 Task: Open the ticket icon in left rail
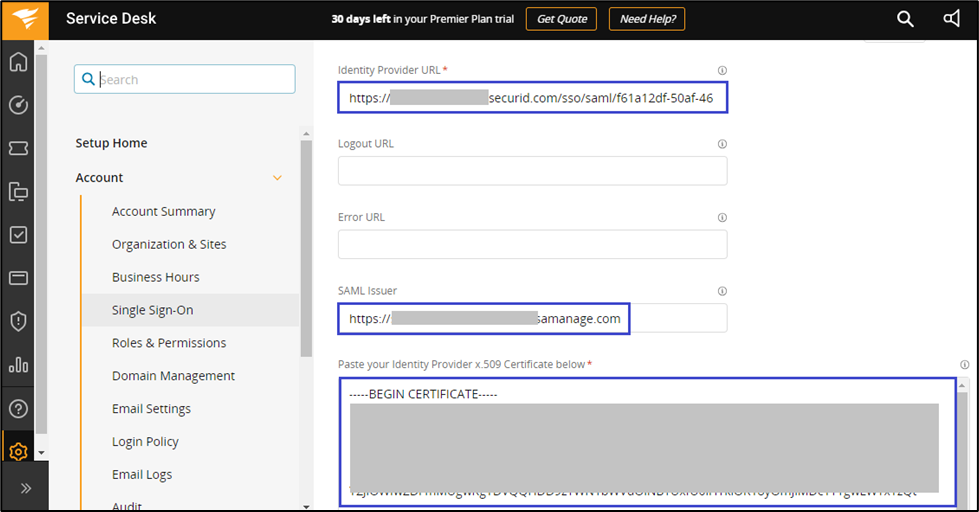coord(18,148)
